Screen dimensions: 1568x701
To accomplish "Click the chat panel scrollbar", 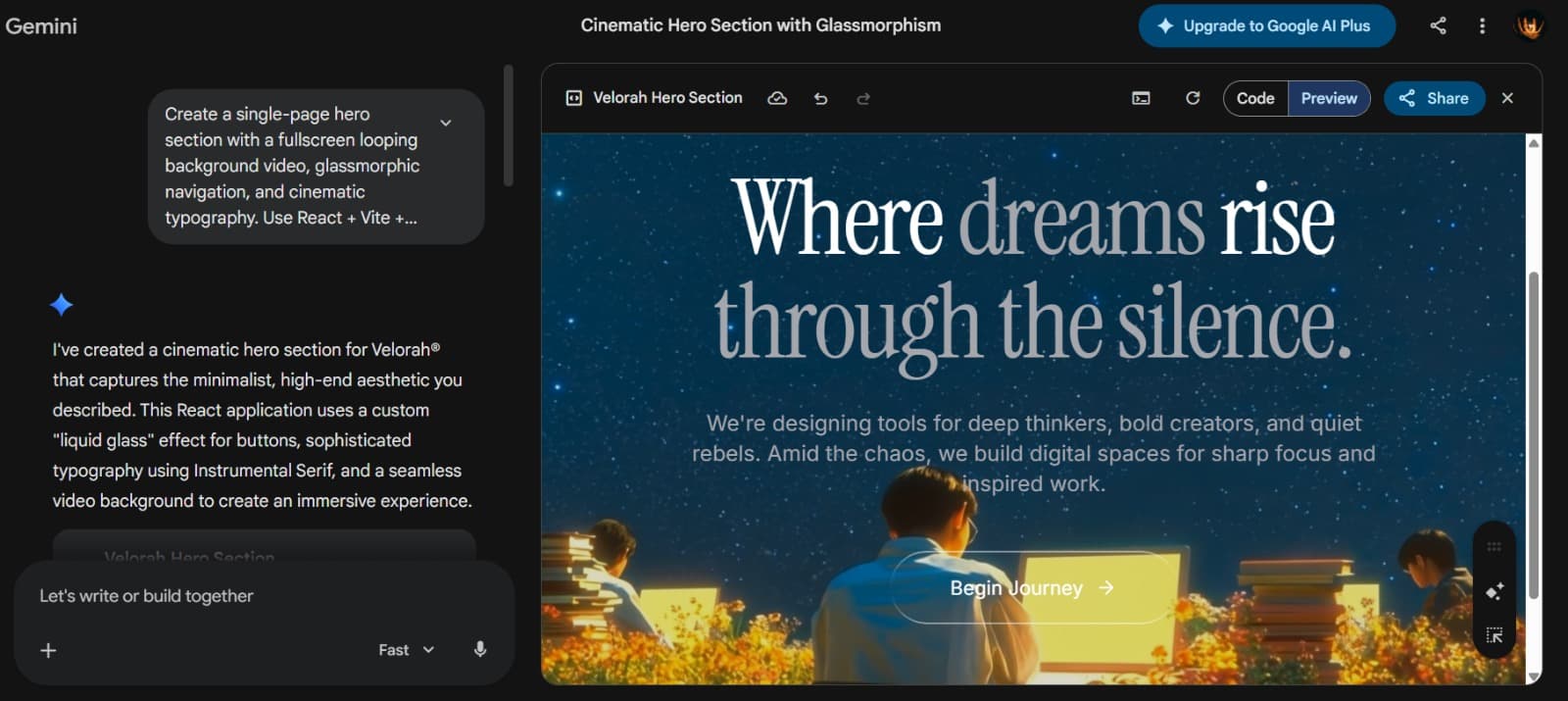I will tap(508, 125).
